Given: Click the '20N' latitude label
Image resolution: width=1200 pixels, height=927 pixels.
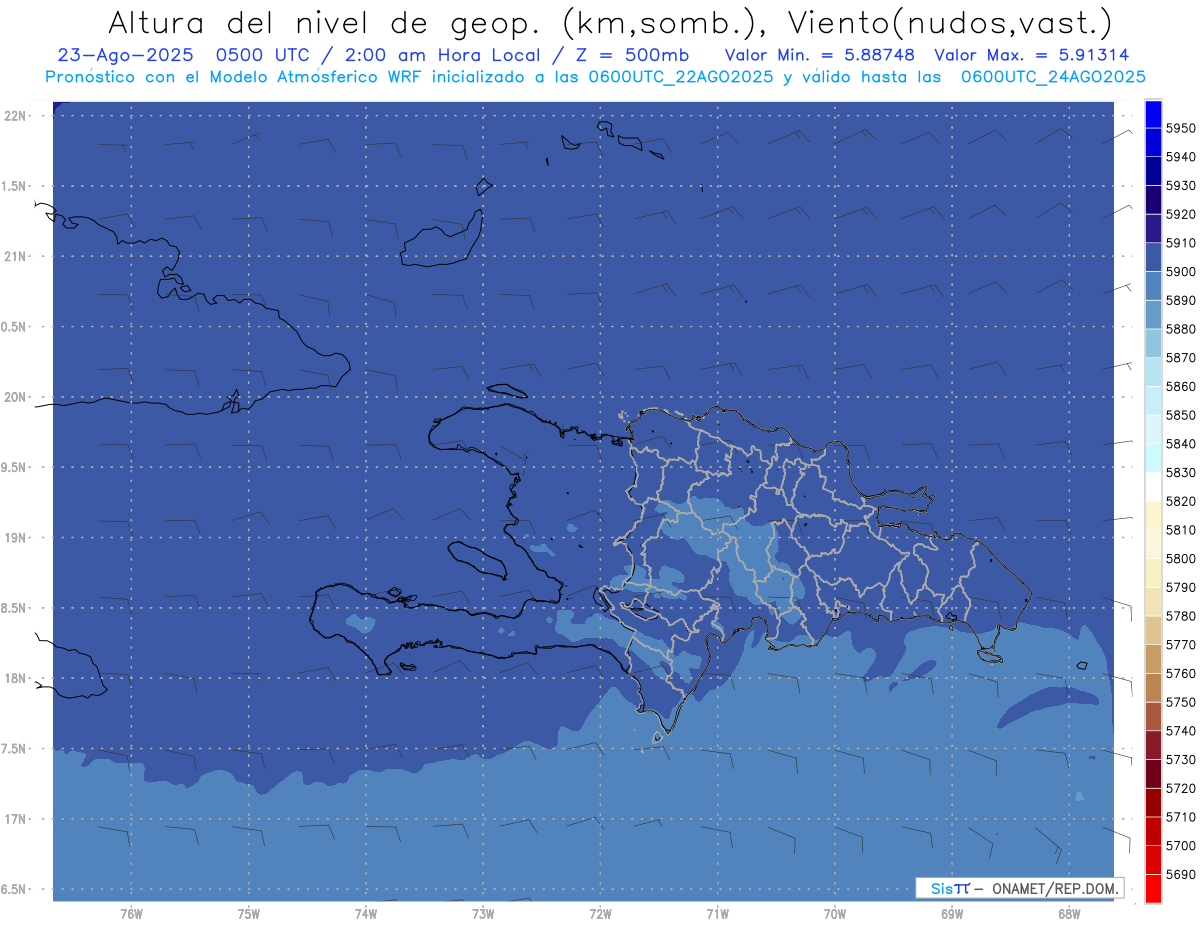Looking at the screenshot, I should (x=16, y=397).
